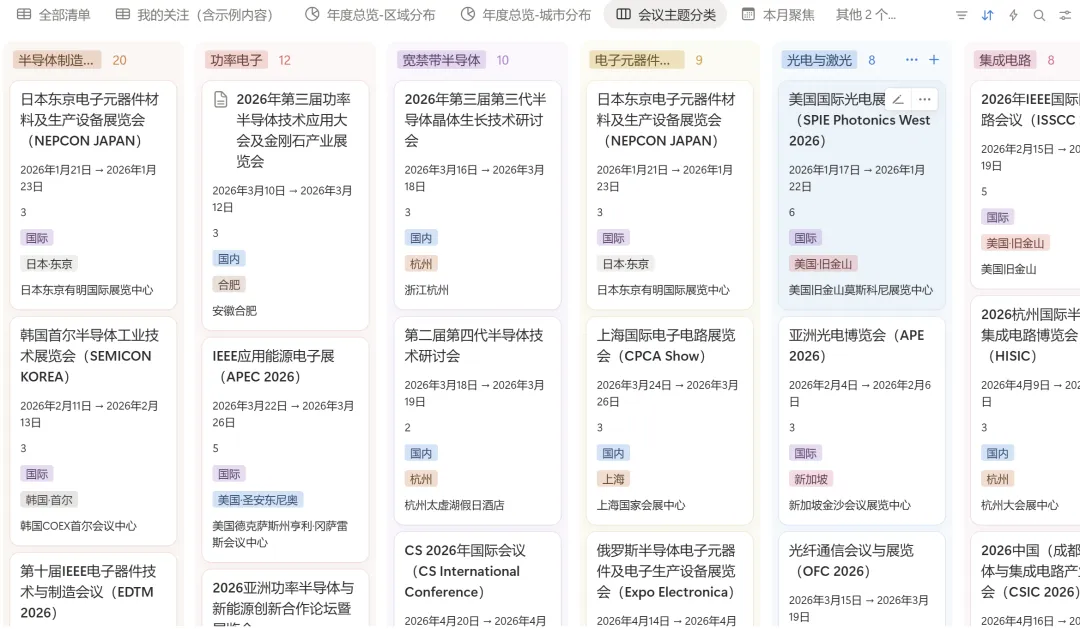
Task: Switch to 我的关注（含示例内容） tab
Action: coord(194,14)
